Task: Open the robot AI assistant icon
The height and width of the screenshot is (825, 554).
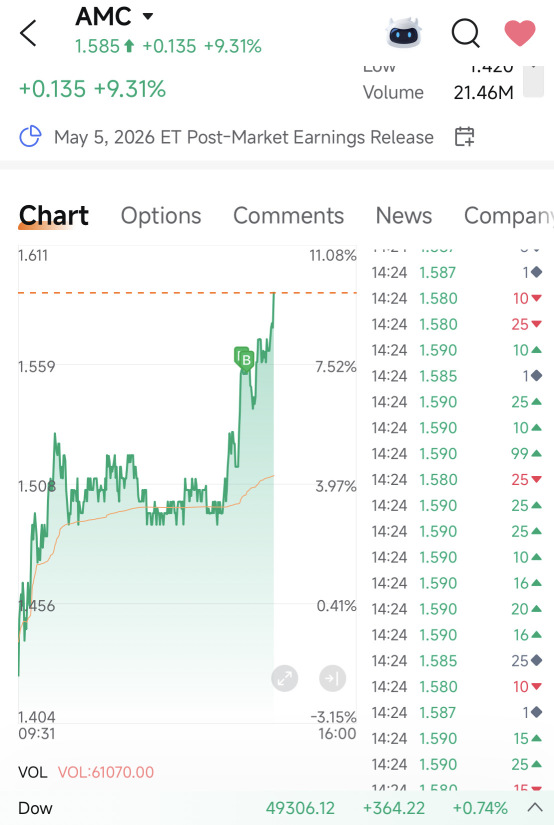Action: tap(404, 33)
